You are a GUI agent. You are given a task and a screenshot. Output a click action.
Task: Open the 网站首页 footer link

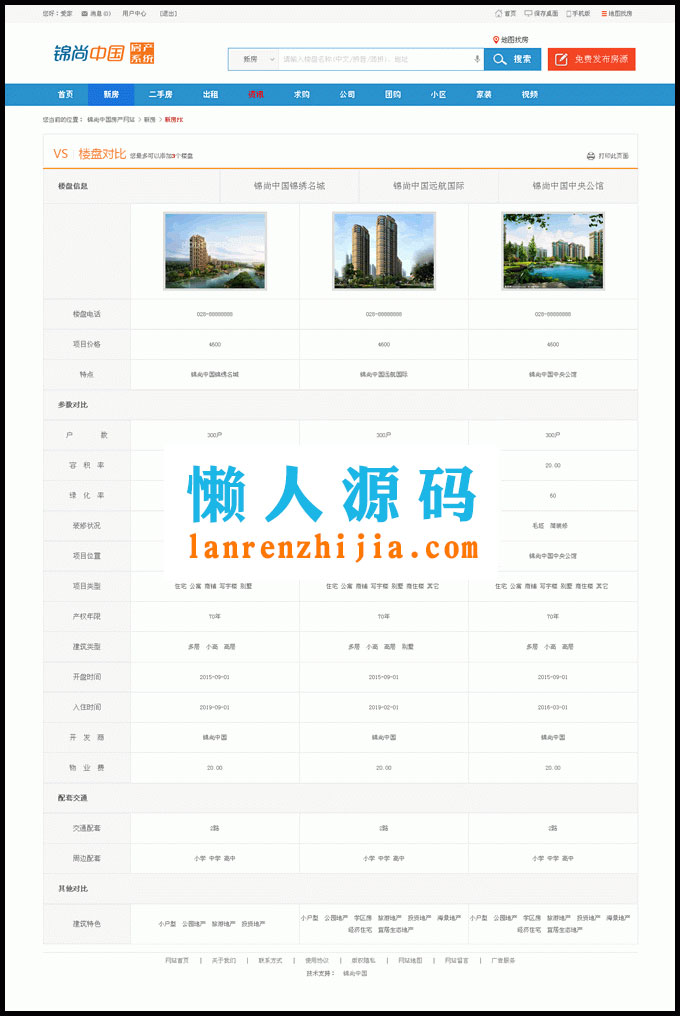click(177, 961)
